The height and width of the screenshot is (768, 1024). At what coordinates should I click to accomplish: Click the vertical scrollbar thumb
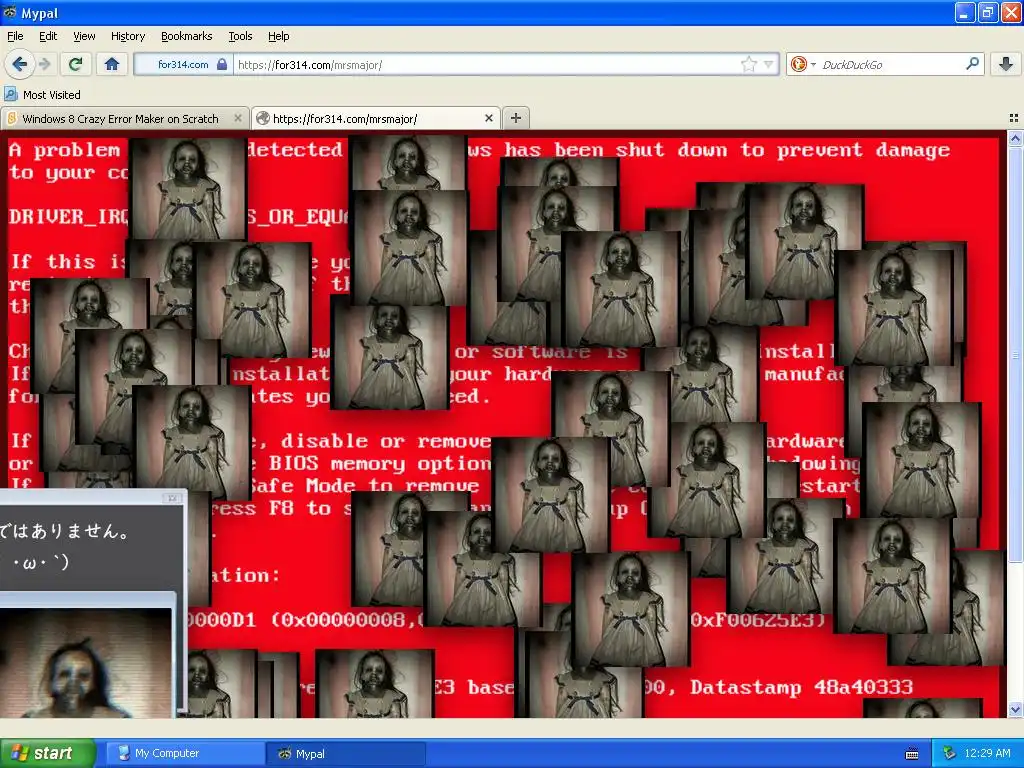point(1015,354)
